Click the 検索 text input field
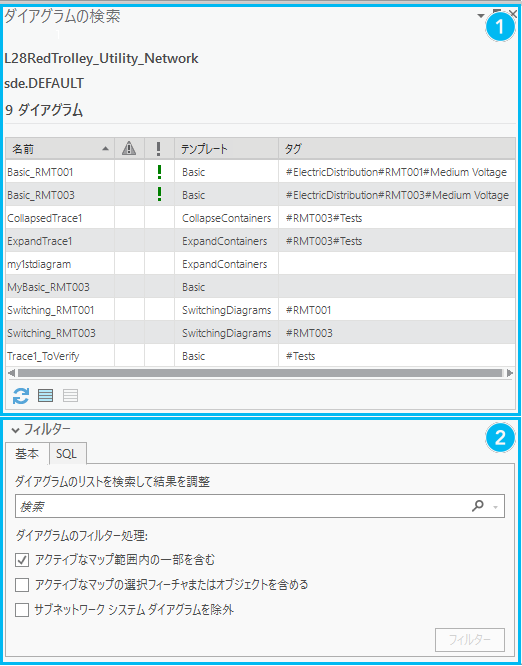 242,506
